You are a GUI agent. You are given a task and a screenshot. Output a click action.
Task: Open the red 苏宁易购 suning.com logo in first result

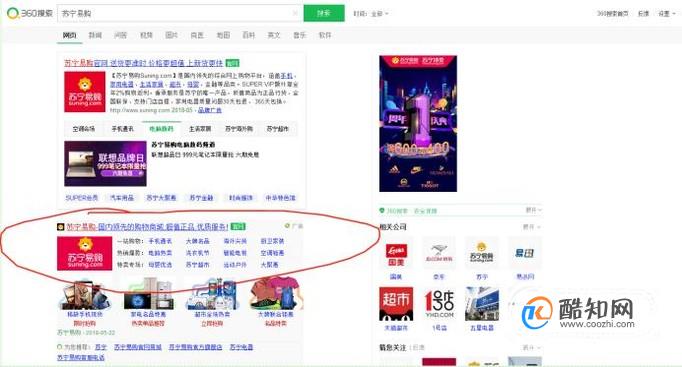point(85,92)
